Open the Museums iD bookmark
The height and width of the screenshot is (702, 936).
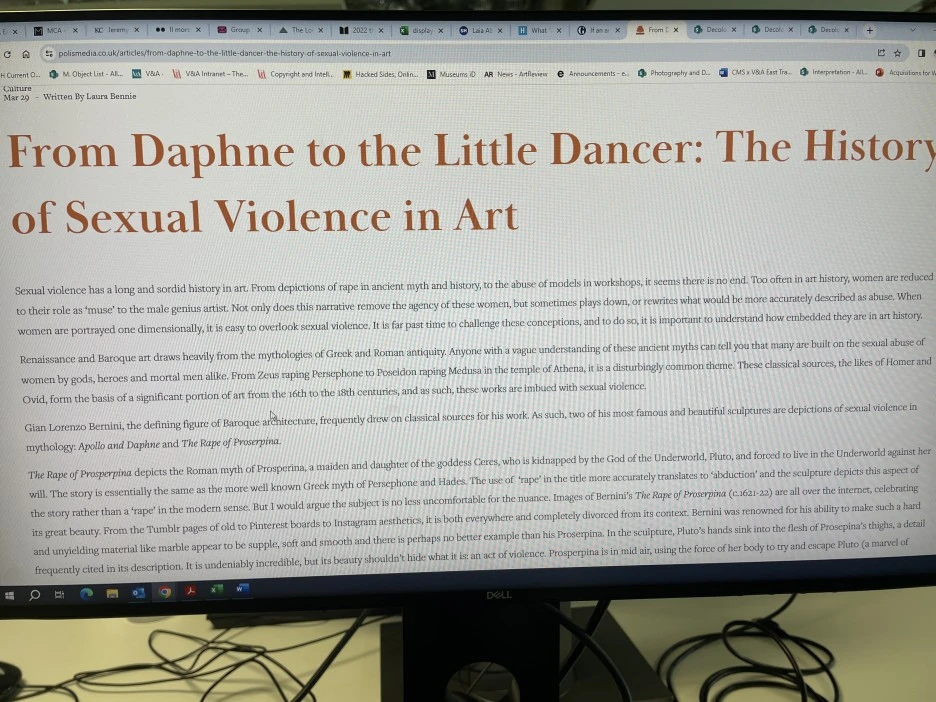click(x=451, y=75)
